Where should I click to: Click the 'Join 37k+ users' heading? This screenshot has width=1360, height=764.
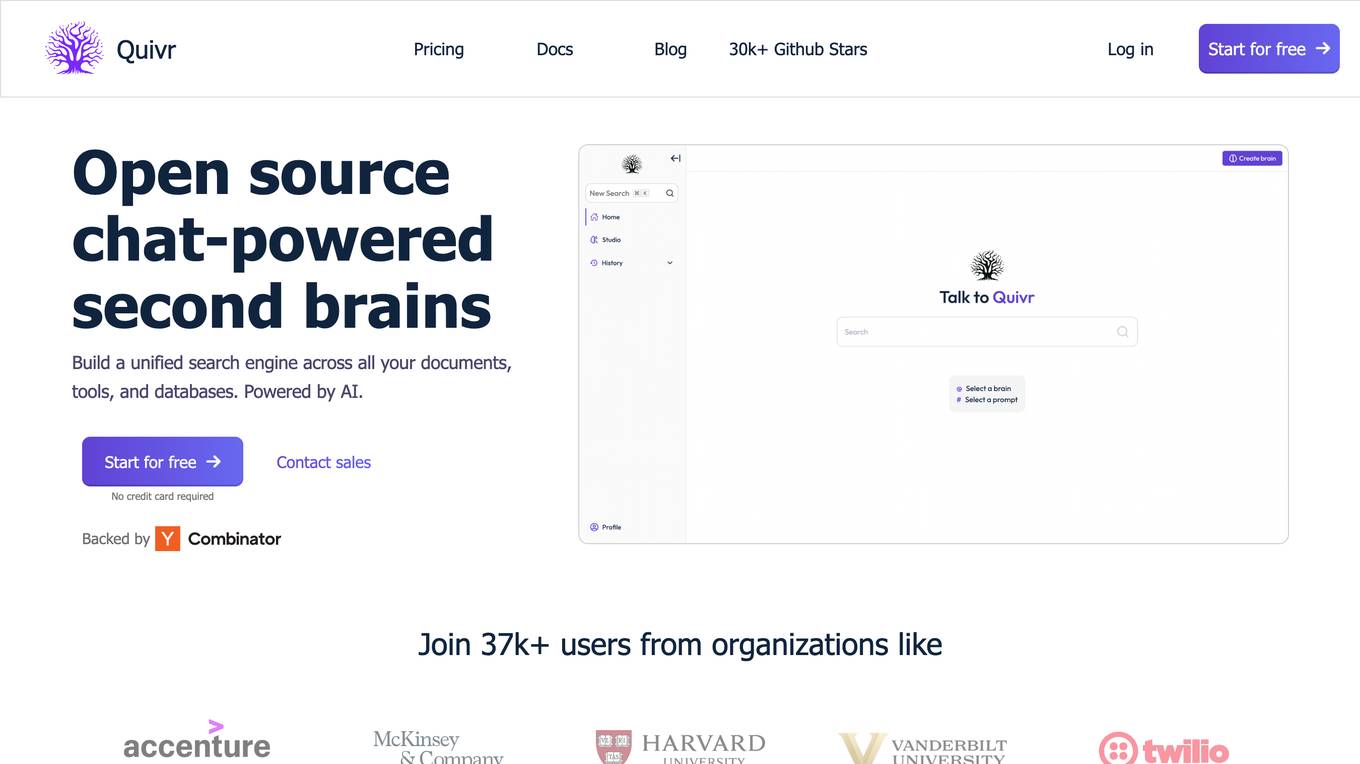click(680, 644)
